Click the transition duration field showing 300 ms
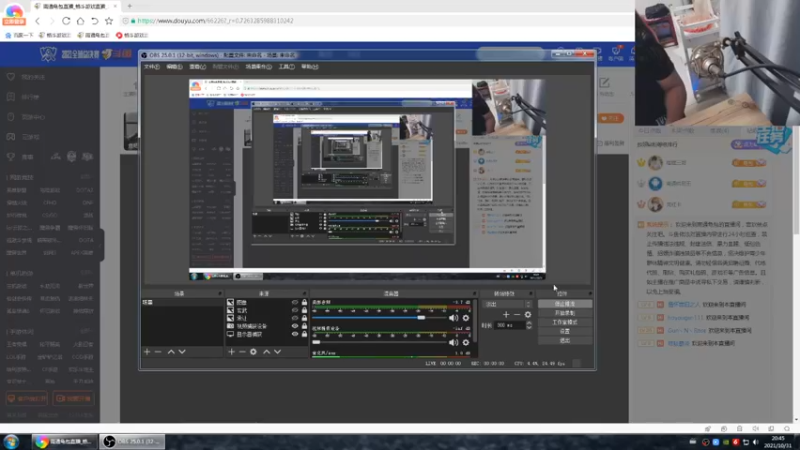Image resolution: width=800 pixels, height=450 pixels. click(x=509, y=325)
